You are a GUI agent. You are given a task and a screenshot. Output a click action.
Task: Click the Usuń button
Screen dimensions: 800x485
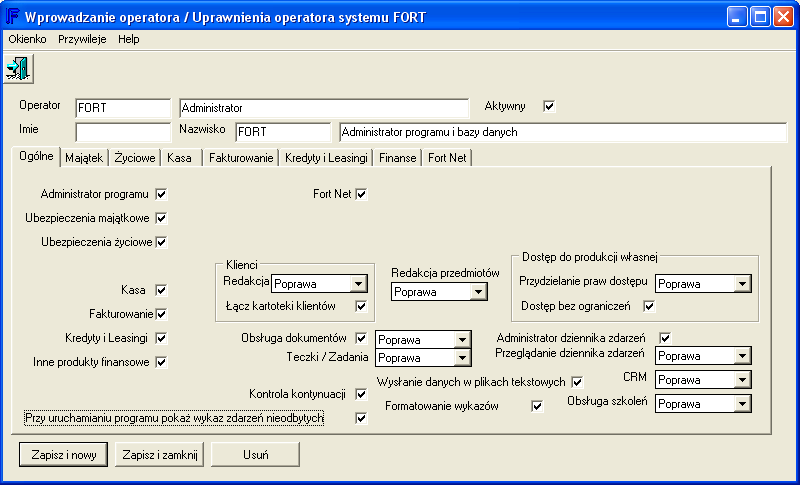256,454
